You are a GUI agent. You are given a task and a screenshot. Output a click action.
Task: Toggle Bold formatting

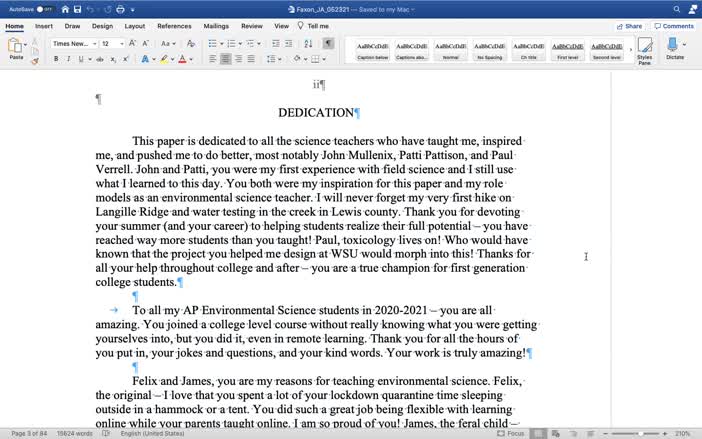pos(56,59)
